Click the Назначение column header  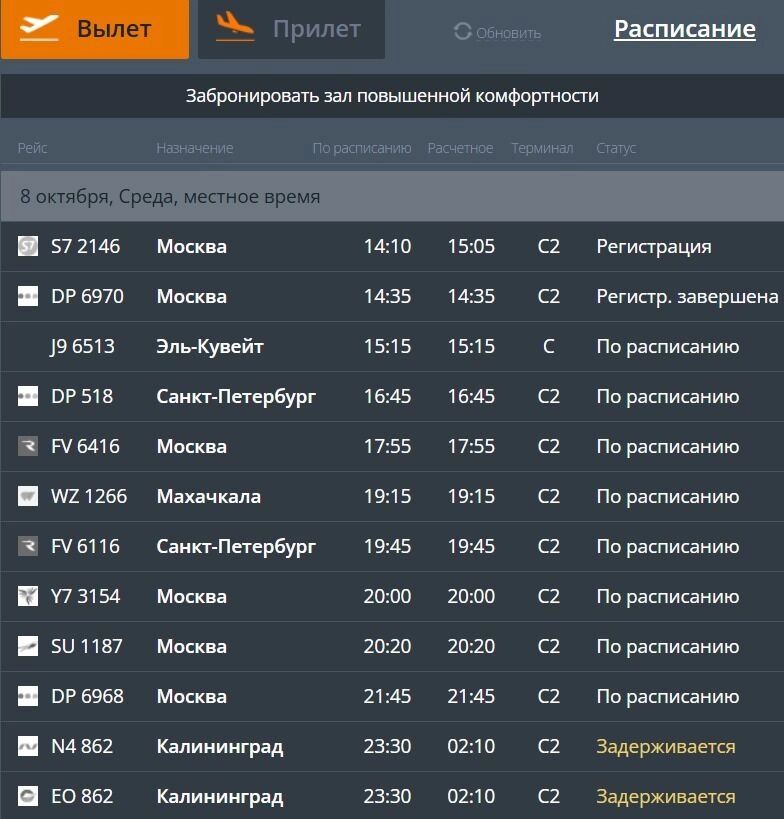click(194, 148)
